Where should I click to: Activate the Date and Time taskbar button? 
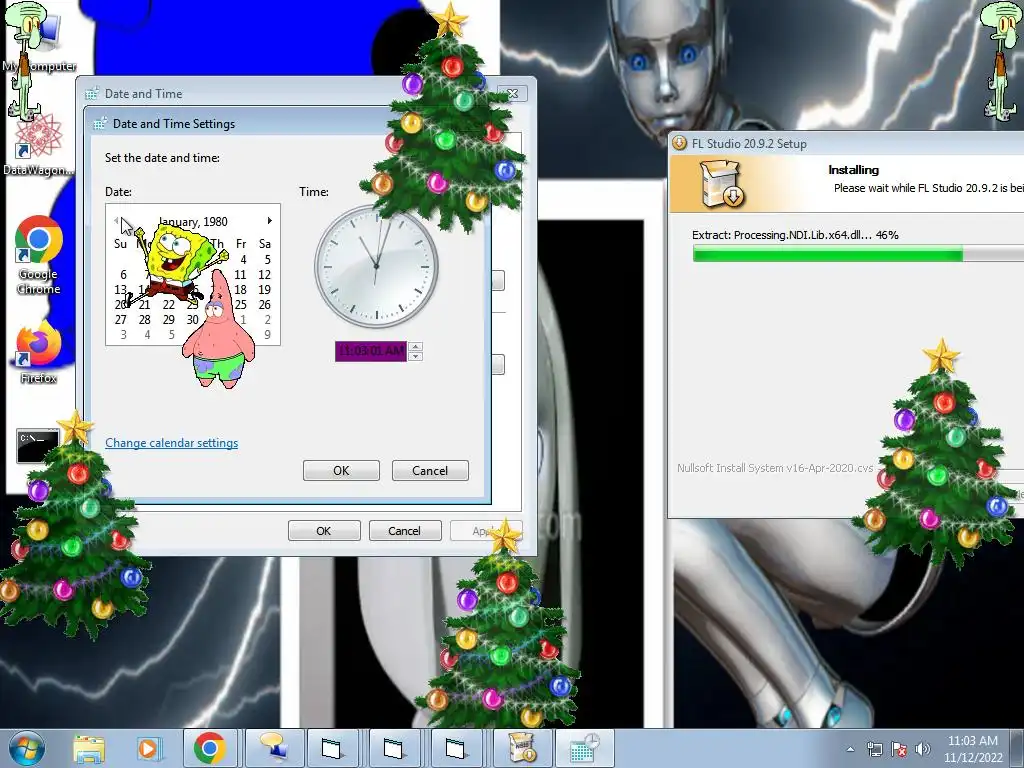point(584,748)
